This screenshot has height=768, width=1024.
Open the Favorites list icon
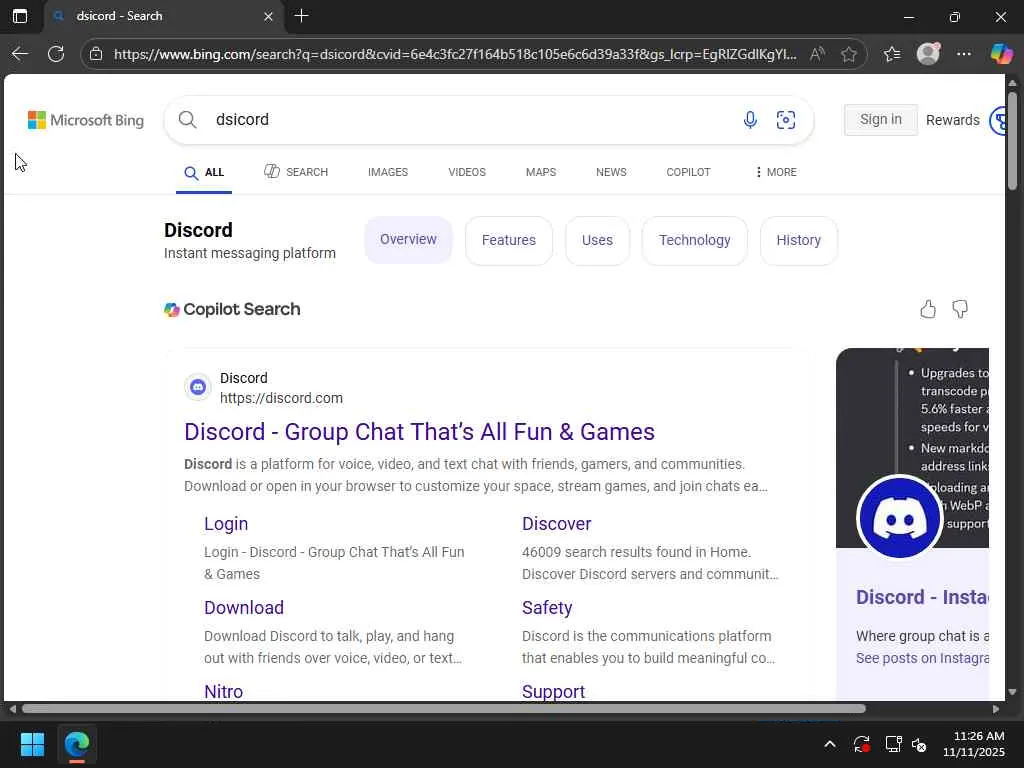tap(891, 54)
